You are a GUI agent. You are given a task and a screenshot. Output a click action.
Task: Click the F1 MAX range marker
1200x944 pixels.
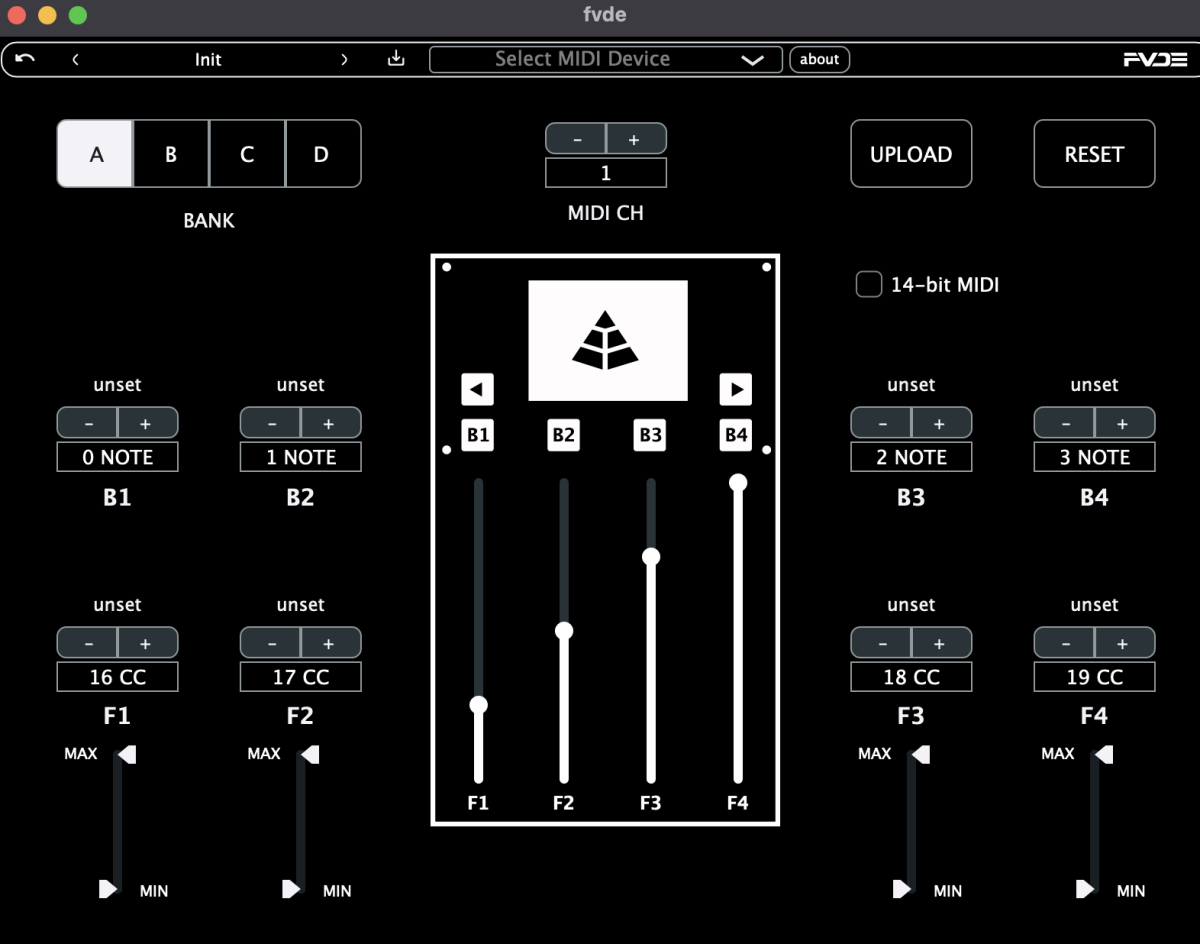[x=126, y=754]
